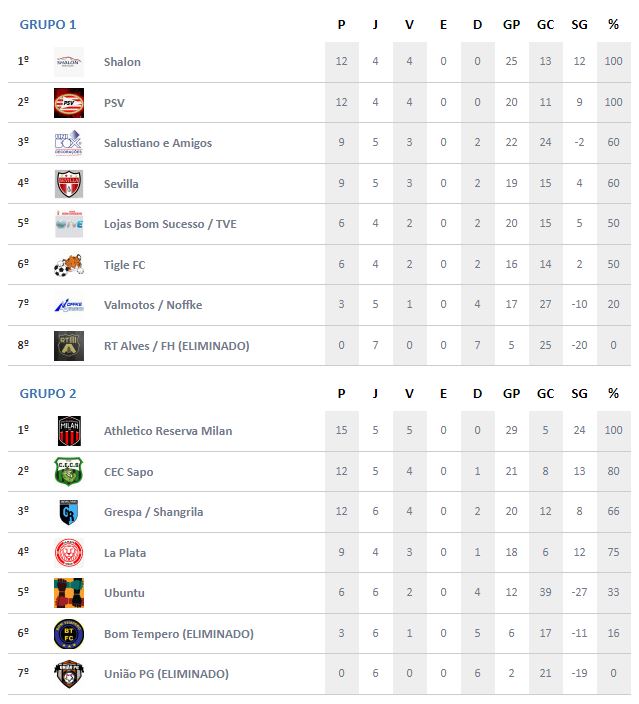Viewport: 639px width, 704px height.
Task: Open the GRUPO 2 heading
Action: (48, 393)
